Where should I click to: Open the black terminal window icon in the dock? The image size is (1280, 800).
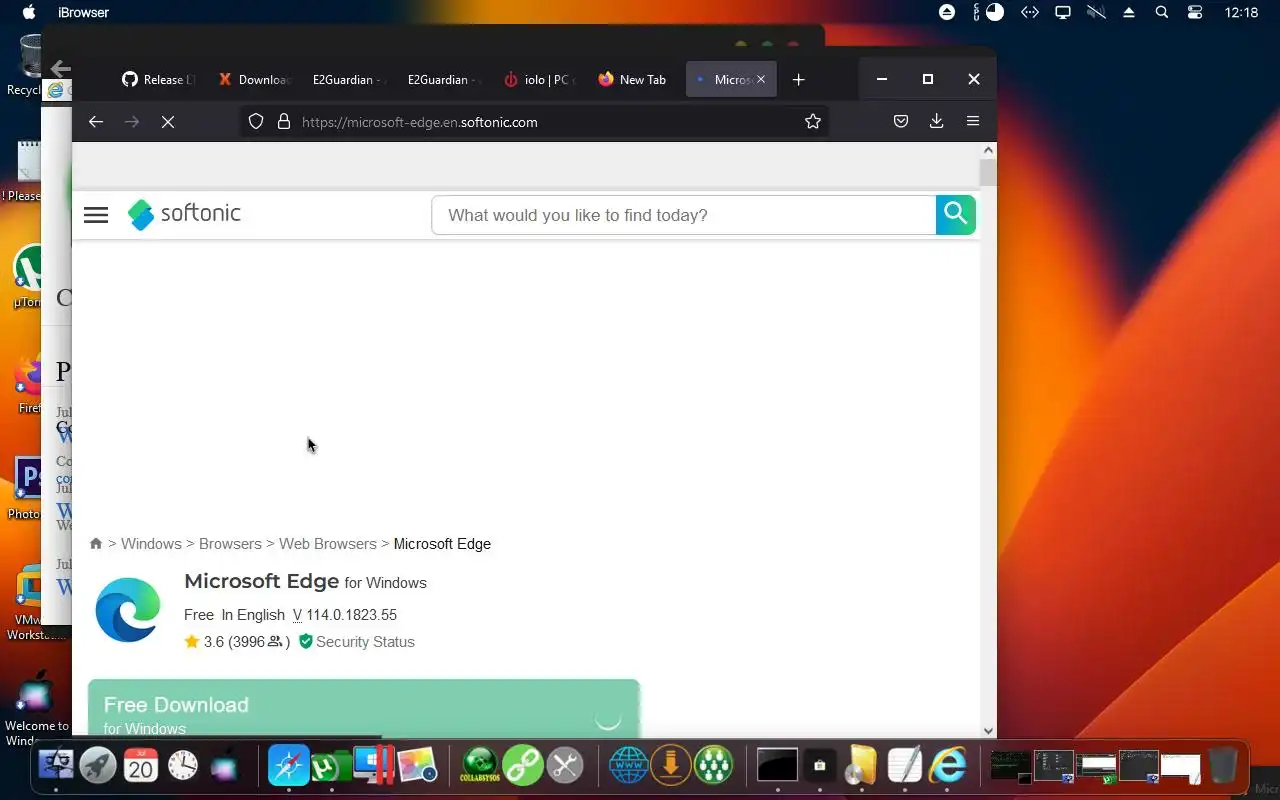coord(777,766)
